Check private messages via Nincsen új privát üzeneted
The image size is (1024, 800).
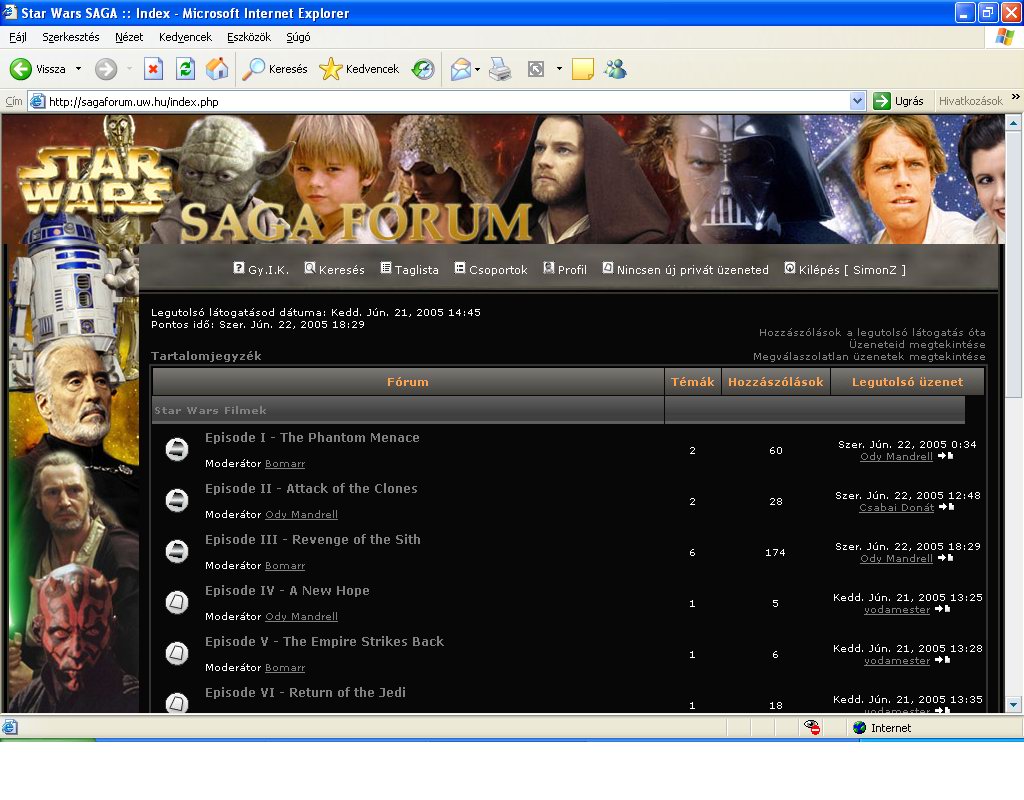686,269
